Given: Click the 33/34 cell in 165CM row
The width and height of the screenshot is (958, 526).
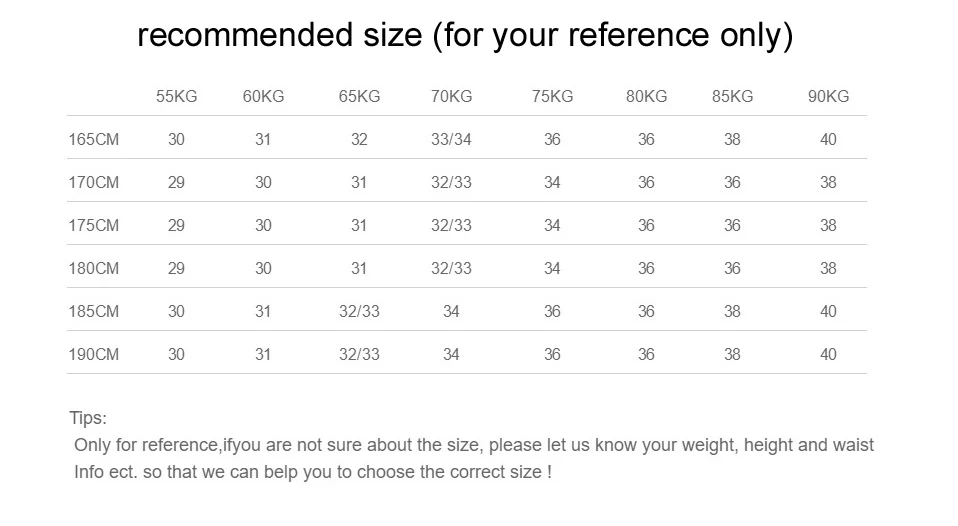Looking at the screenshot, I should tap(451, 140).
